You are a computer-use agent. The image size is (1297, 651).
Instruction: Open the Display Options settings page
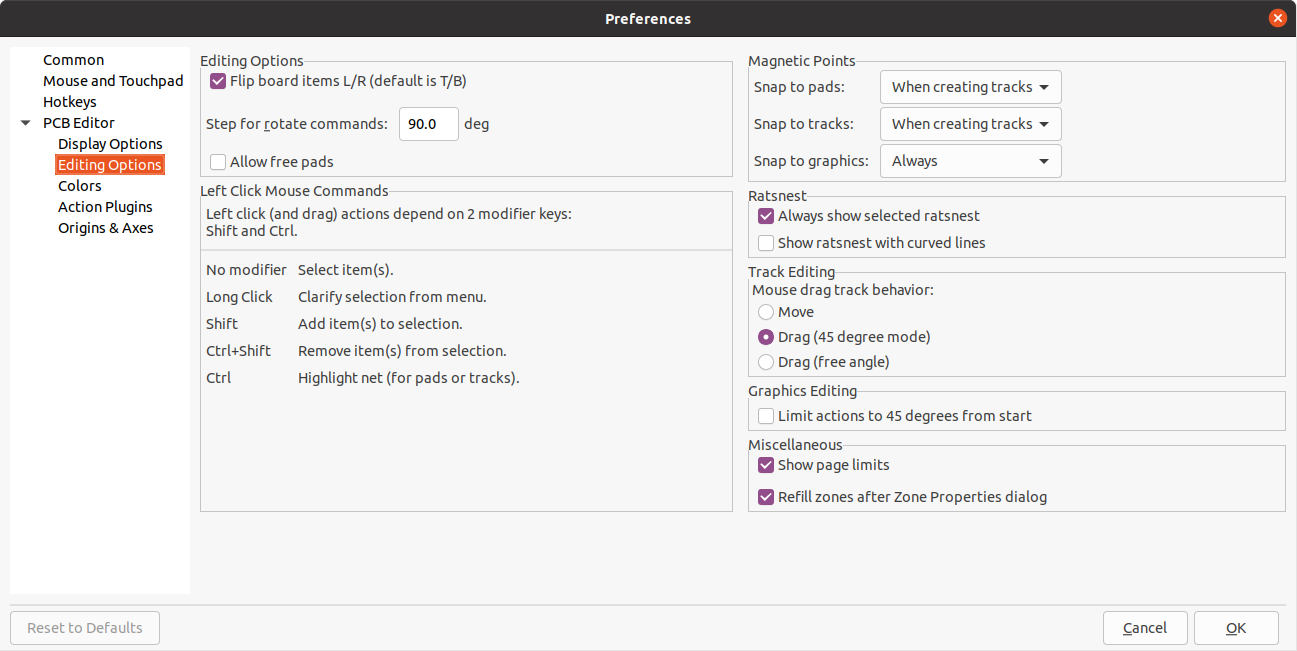pyautogui.click(x=110, y=143)
